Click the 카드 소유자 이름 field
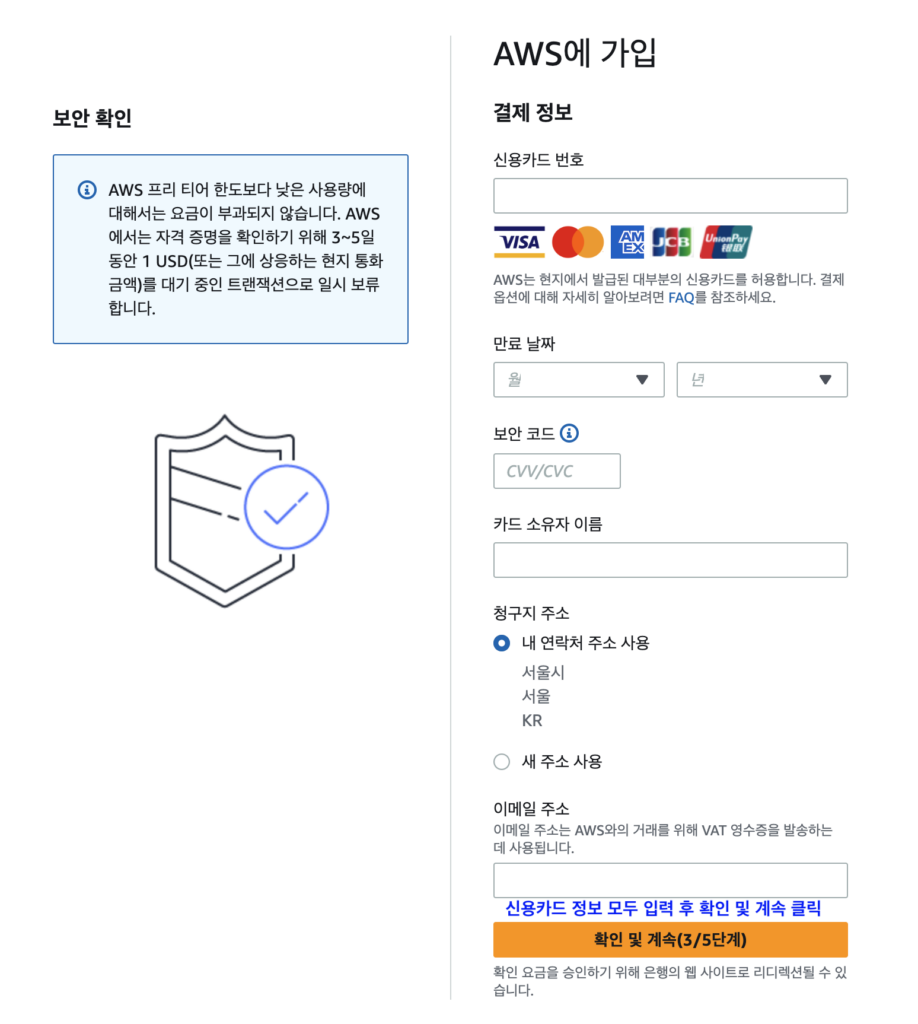Screen dimensions: 918x1024 pos(669,560)
